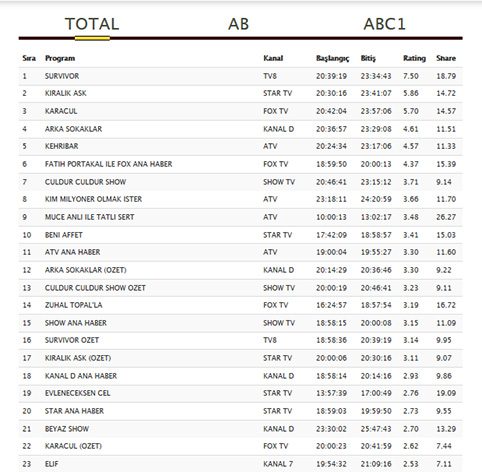Click the 2.53 rating of ELIF
This screenshot has height=472, width=482.
pyautogui.click(x=411, y=464)
